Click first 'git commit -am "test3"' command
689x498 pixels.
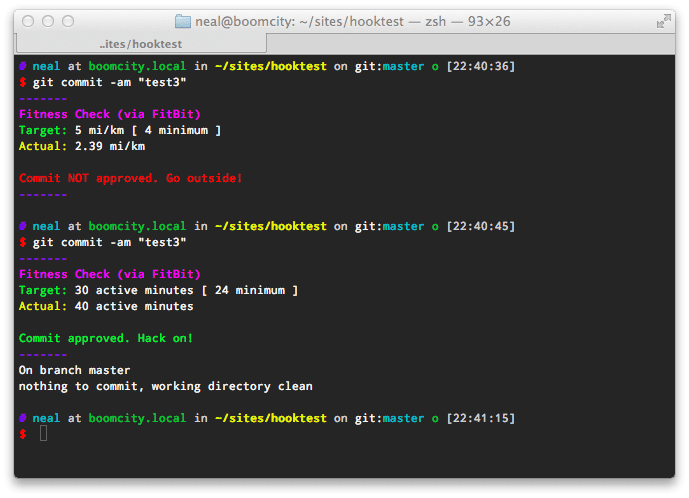tap(109, 83)
